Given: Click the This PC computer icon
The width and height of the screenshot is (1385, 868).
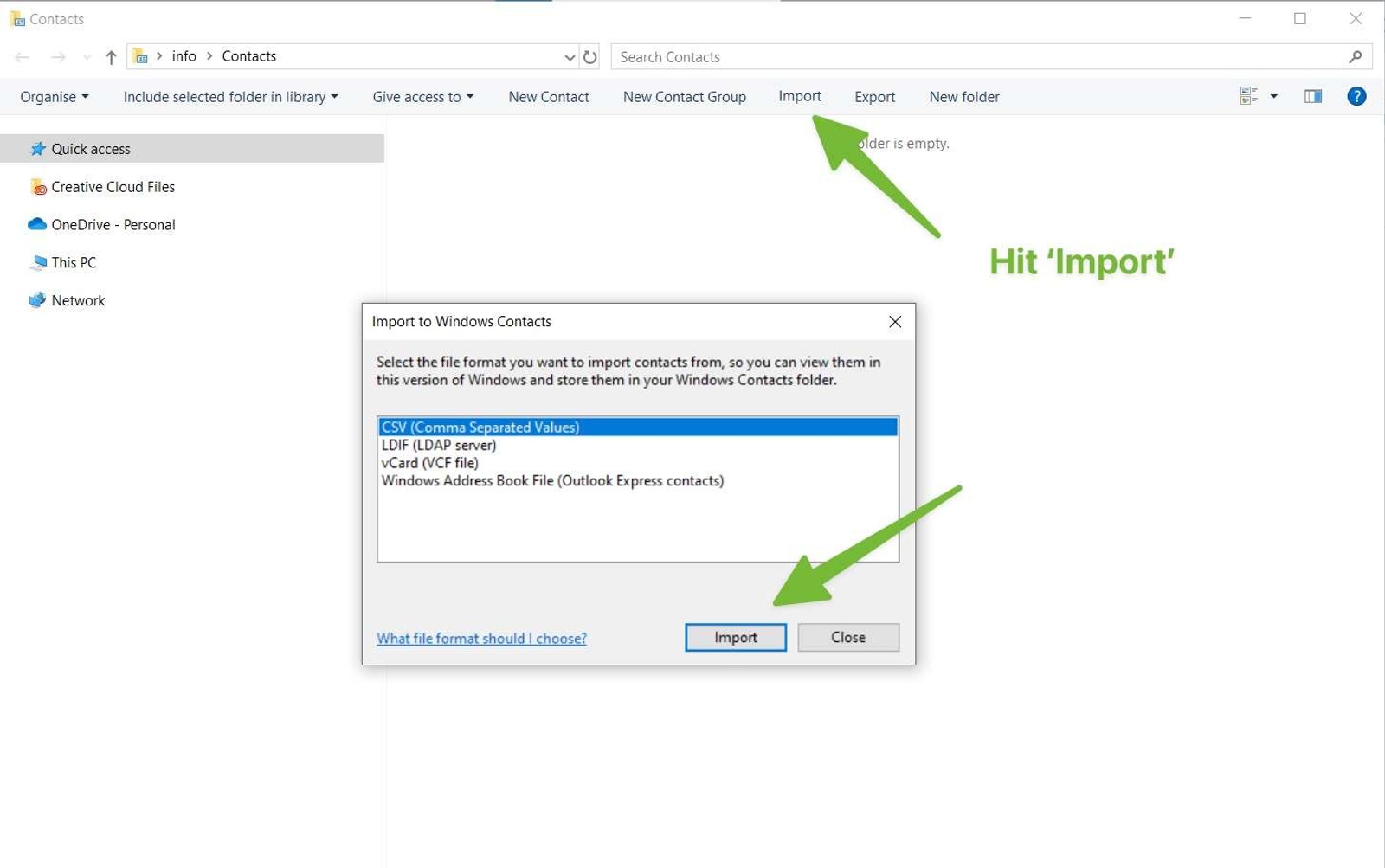Looking at the screenshot, I should [x=37, y=262].
